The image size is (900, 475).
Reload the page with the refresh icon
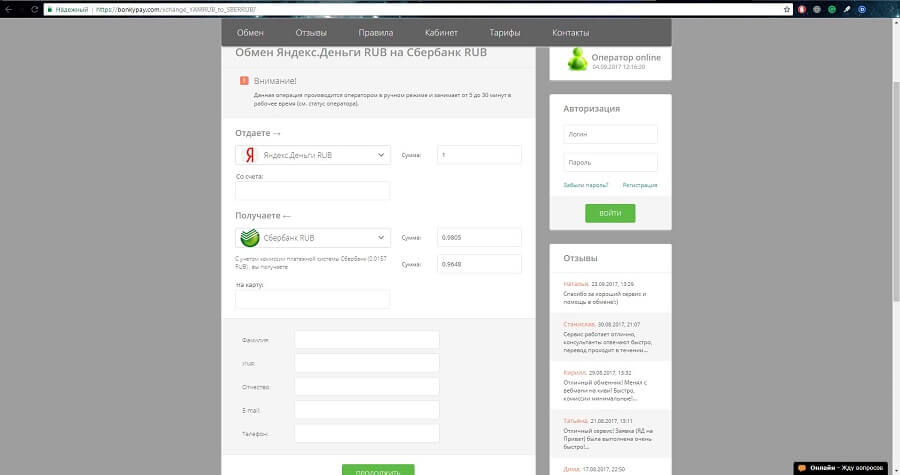click(x=34, y=9)
